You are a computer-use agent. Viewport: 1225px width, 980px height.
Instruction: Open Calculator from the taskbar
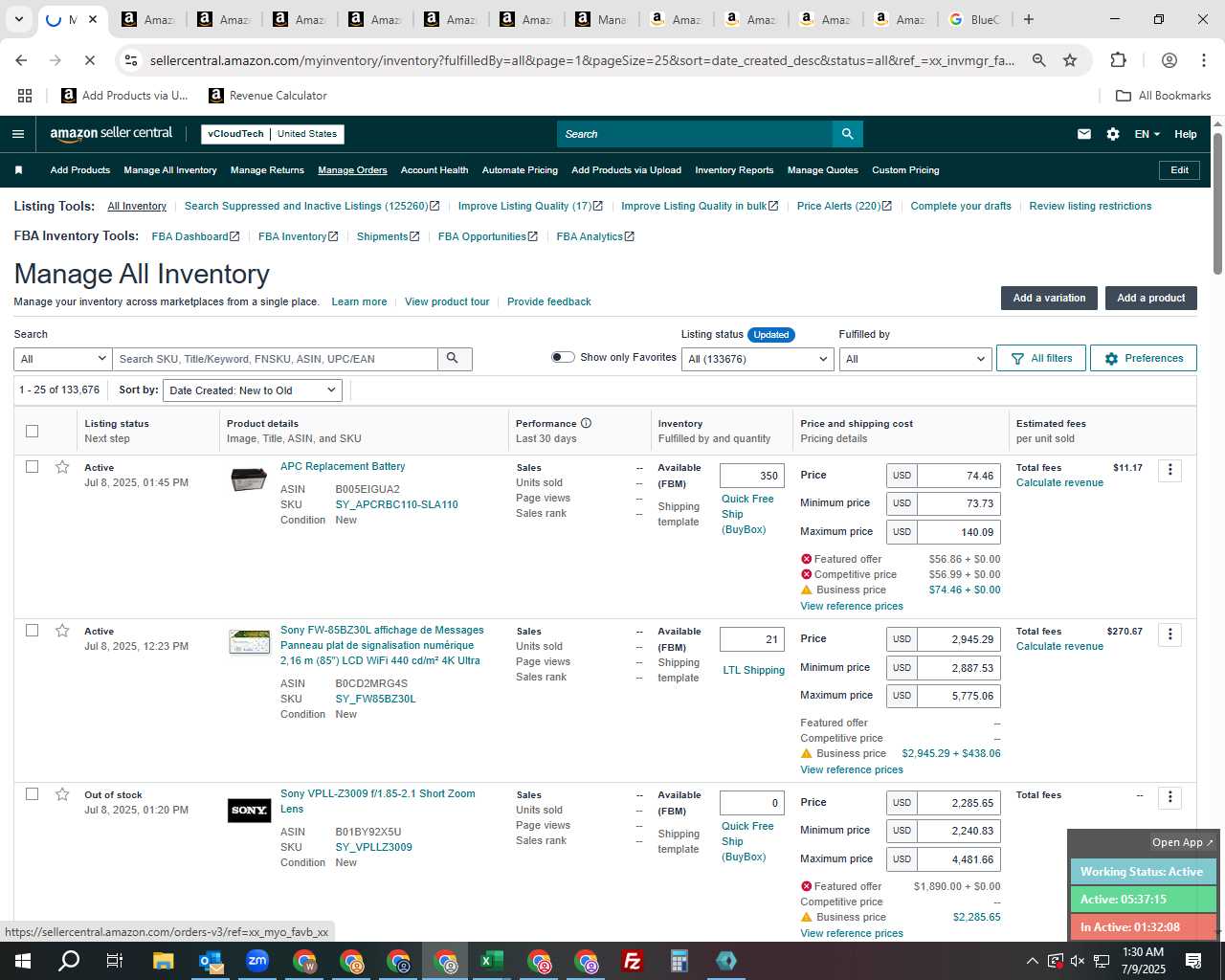point(679,961)
